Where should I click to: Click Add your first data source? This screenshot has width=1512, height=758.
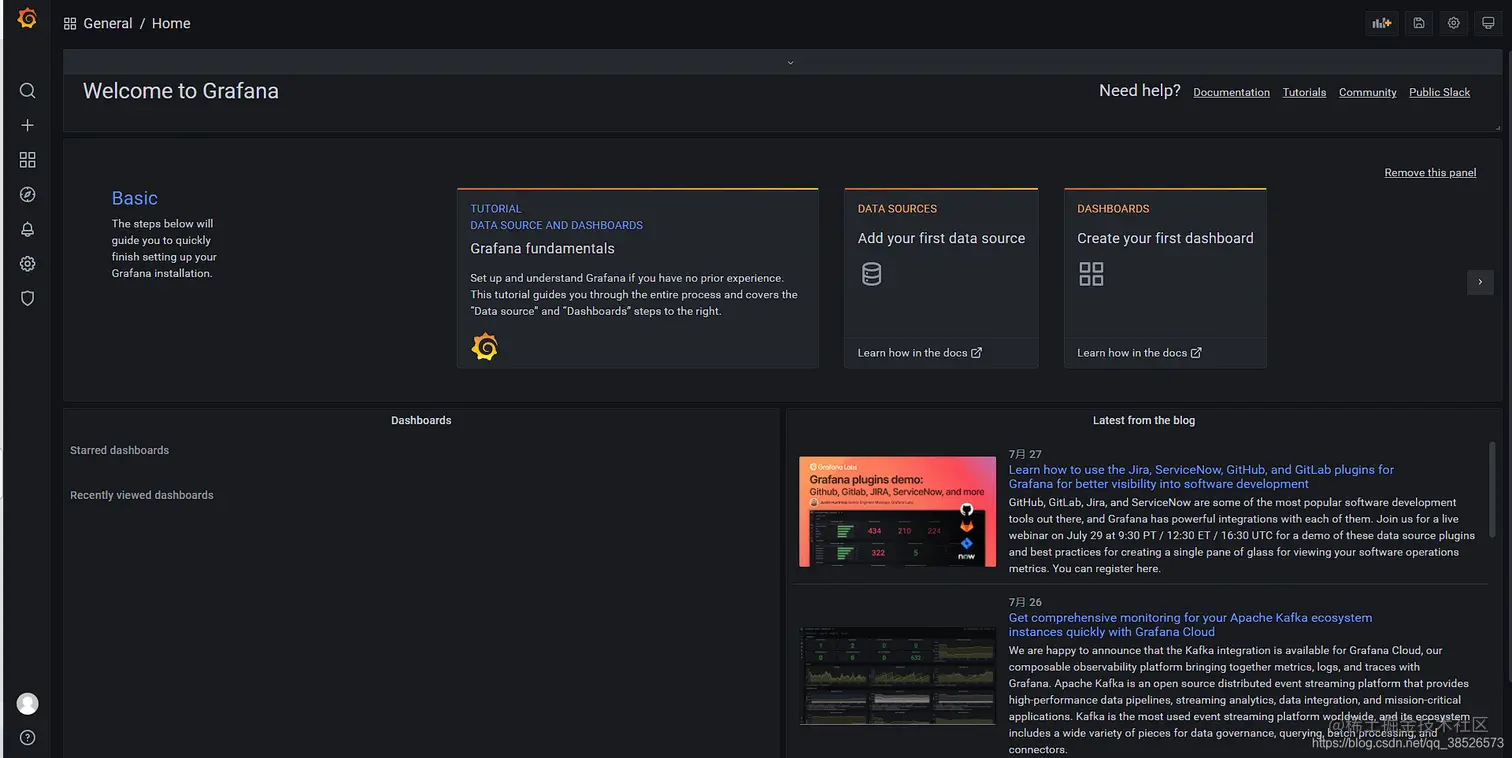(941, 238)
